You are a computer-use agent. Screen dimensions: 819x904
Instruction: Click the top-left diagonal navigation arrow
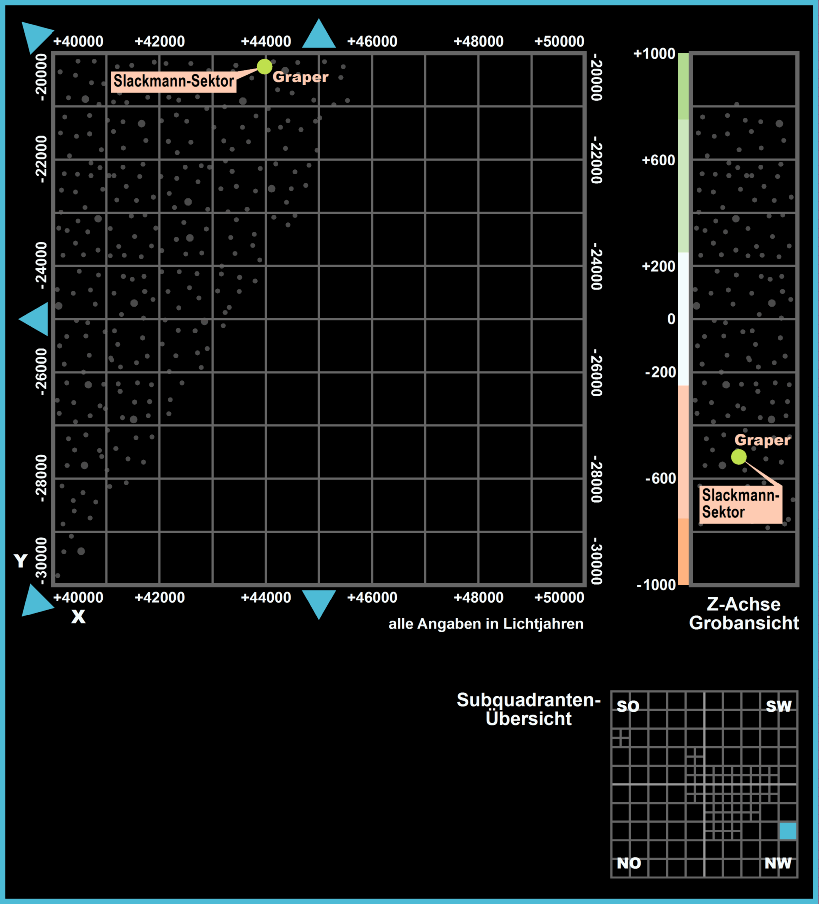36,36
